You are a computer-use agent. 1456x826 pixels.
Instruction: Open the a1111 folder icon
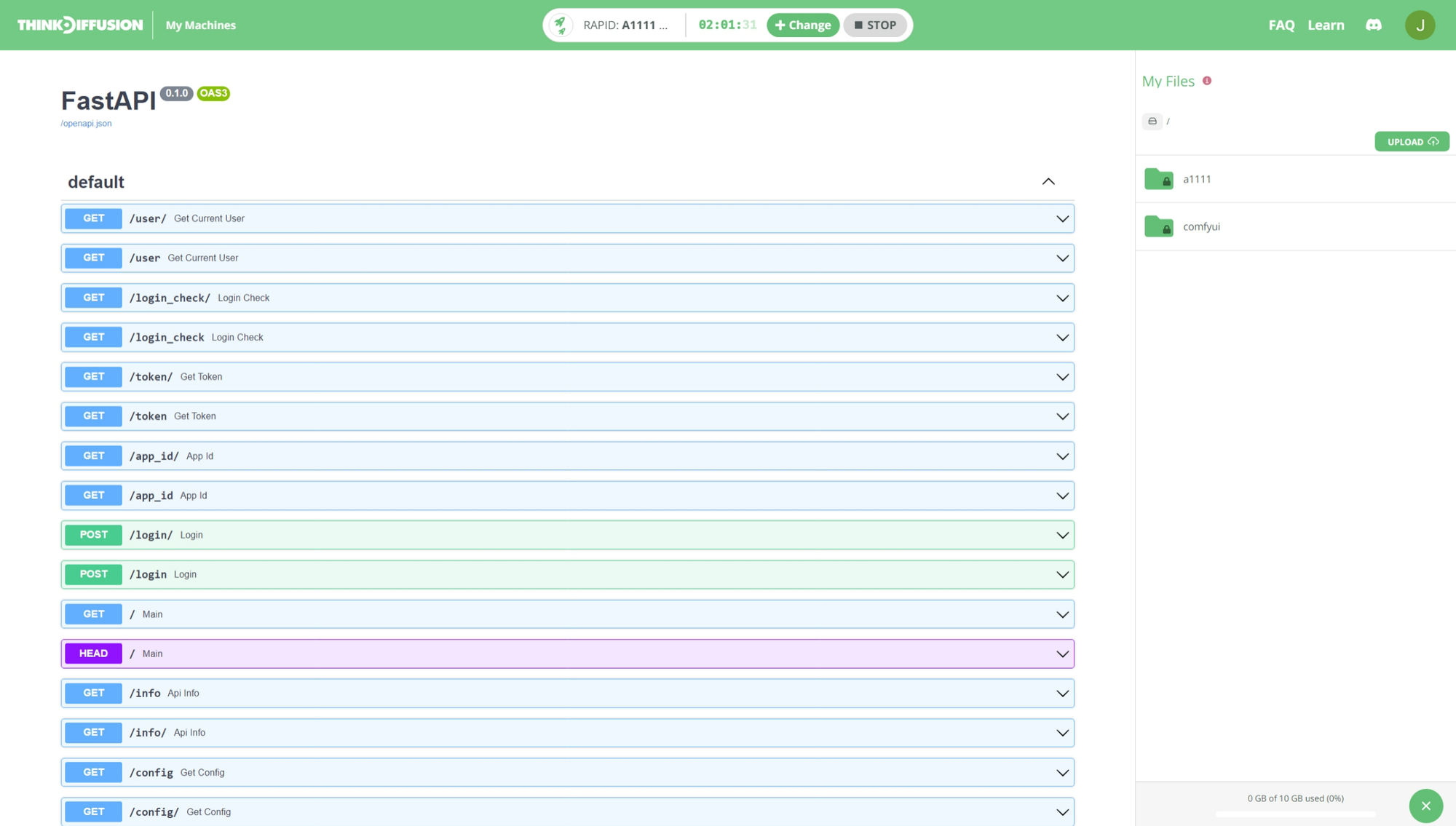[1158, 179]
